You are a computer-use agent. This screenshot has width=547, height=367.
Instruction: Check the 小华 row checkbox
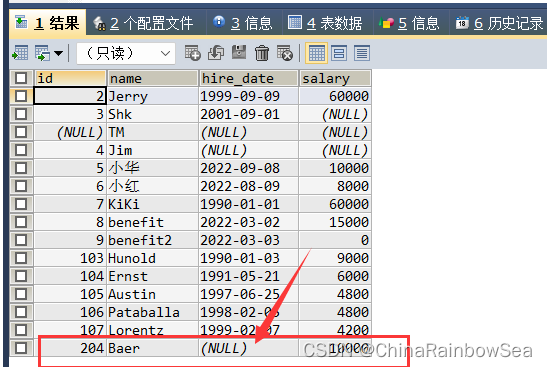click(21, 168)
